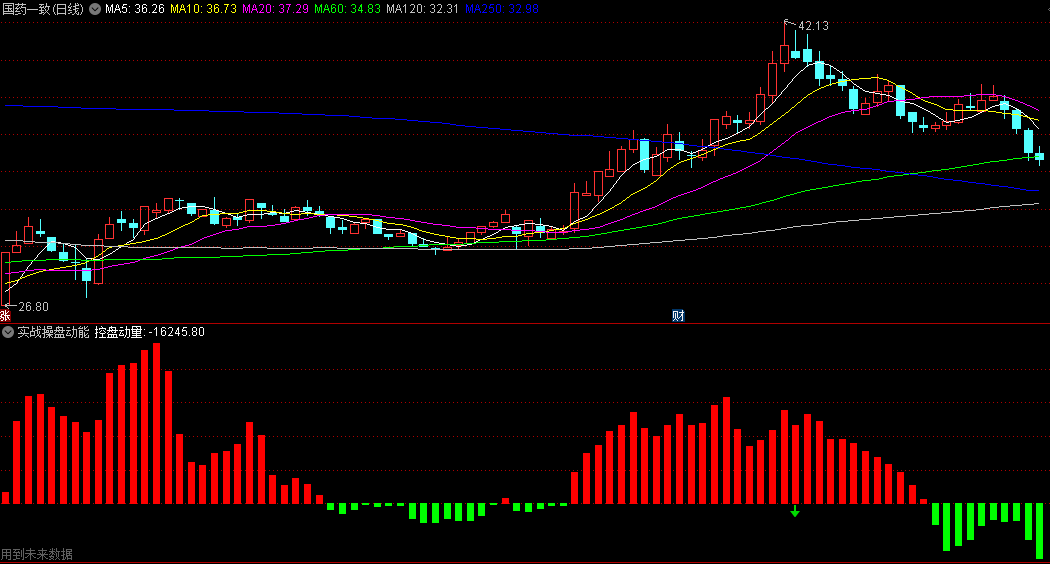Click the blue MA250: 32.98 label
The image size is (1050, 564).
tap(502, 9)
